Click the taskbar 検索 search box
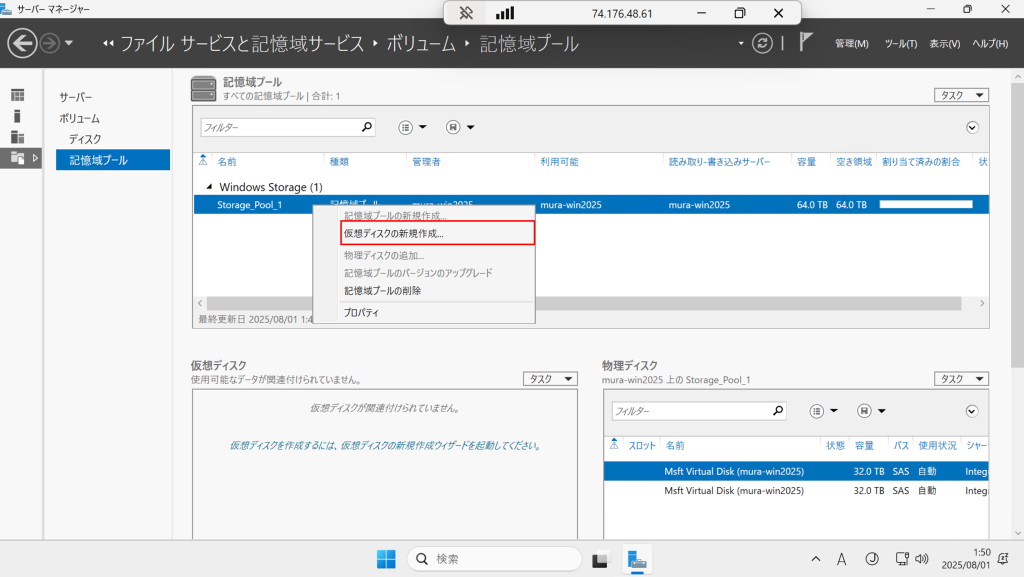Image resolution: width=1024 pixels, height=577 pixels. [x=494, y=559]
